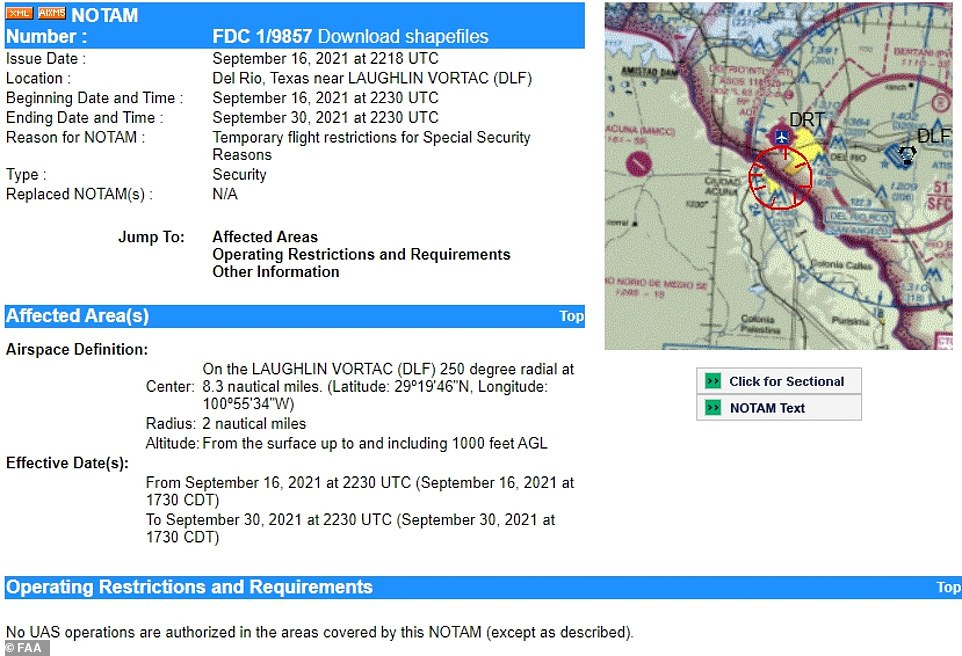
Task: Select the 'No UAS operations are authorized' sentence
Action: 319,633
